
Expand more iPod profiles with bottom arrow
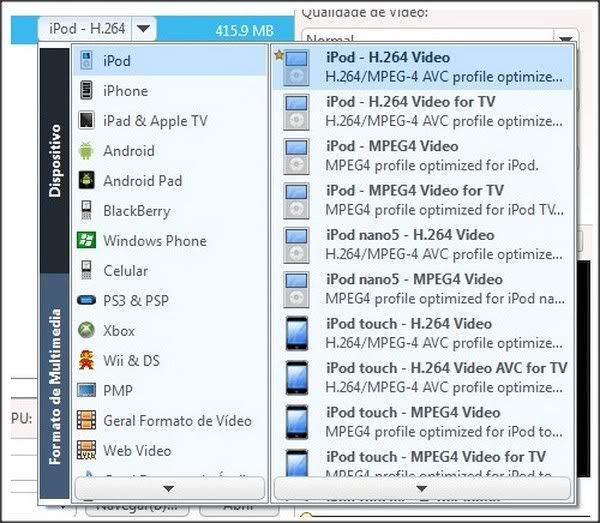click(x=422, y=489)
